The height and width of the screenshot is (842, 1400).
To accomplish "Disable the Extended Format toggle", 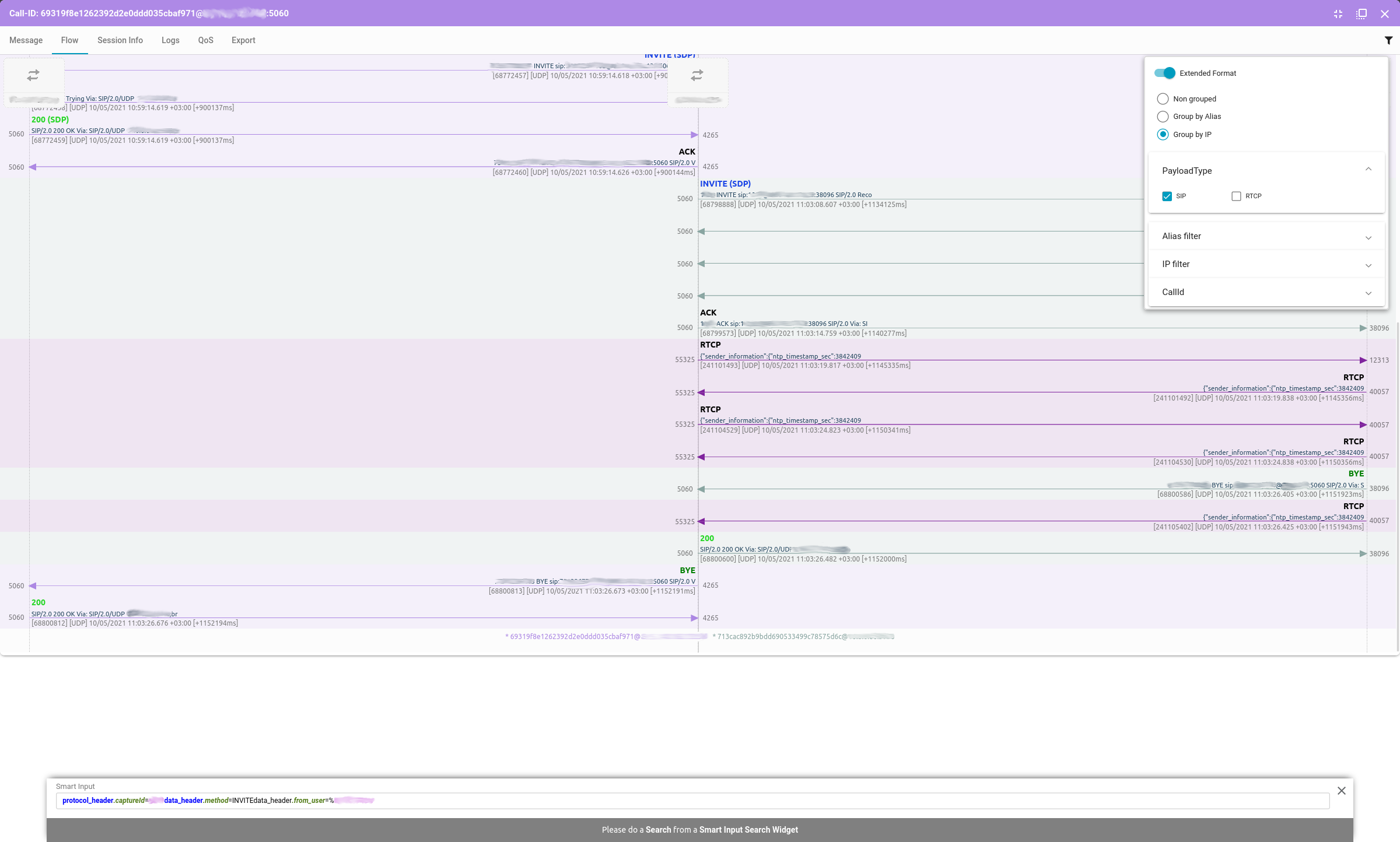I will coord(1164,73).
